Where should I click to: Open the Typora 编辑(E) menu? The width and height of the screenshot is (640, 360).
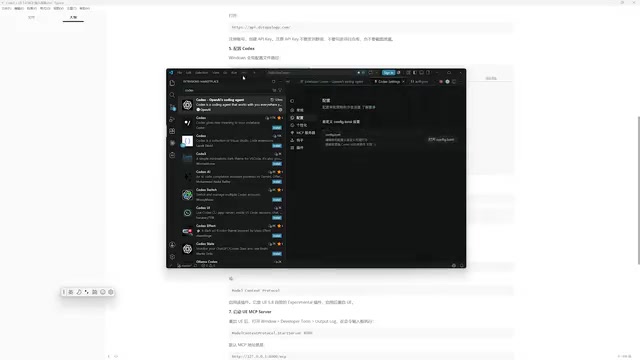point(19,8)
